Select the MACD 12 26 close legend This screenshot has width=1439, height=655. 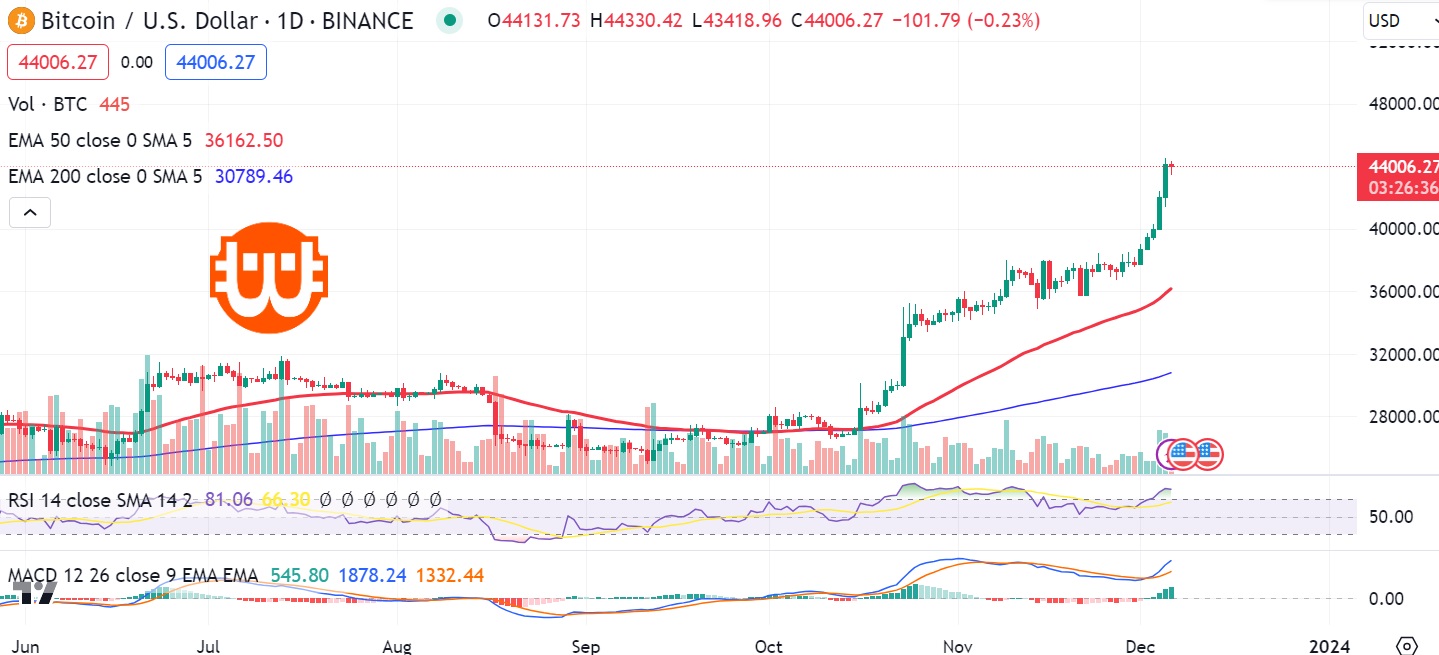click(x=133, y=576)
